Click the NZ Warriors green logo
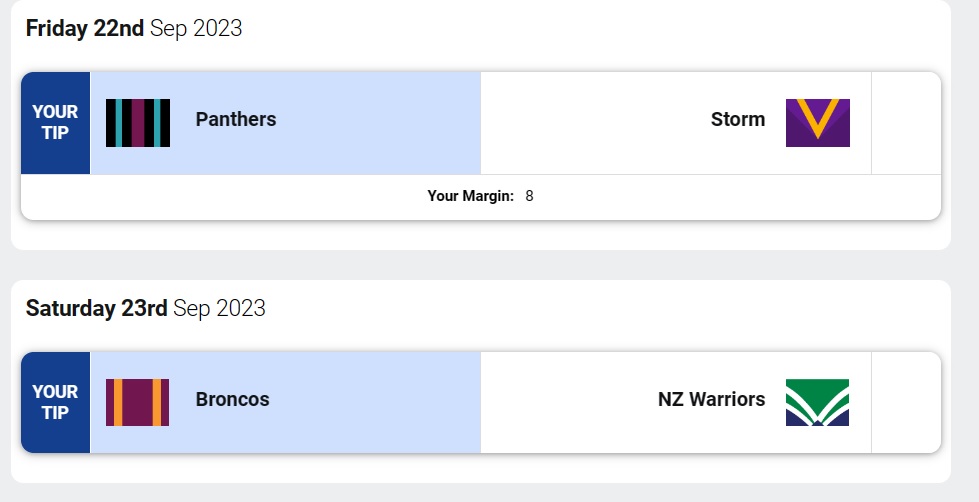The height and width of the screenshot is (502, 979). pos(817,402)
